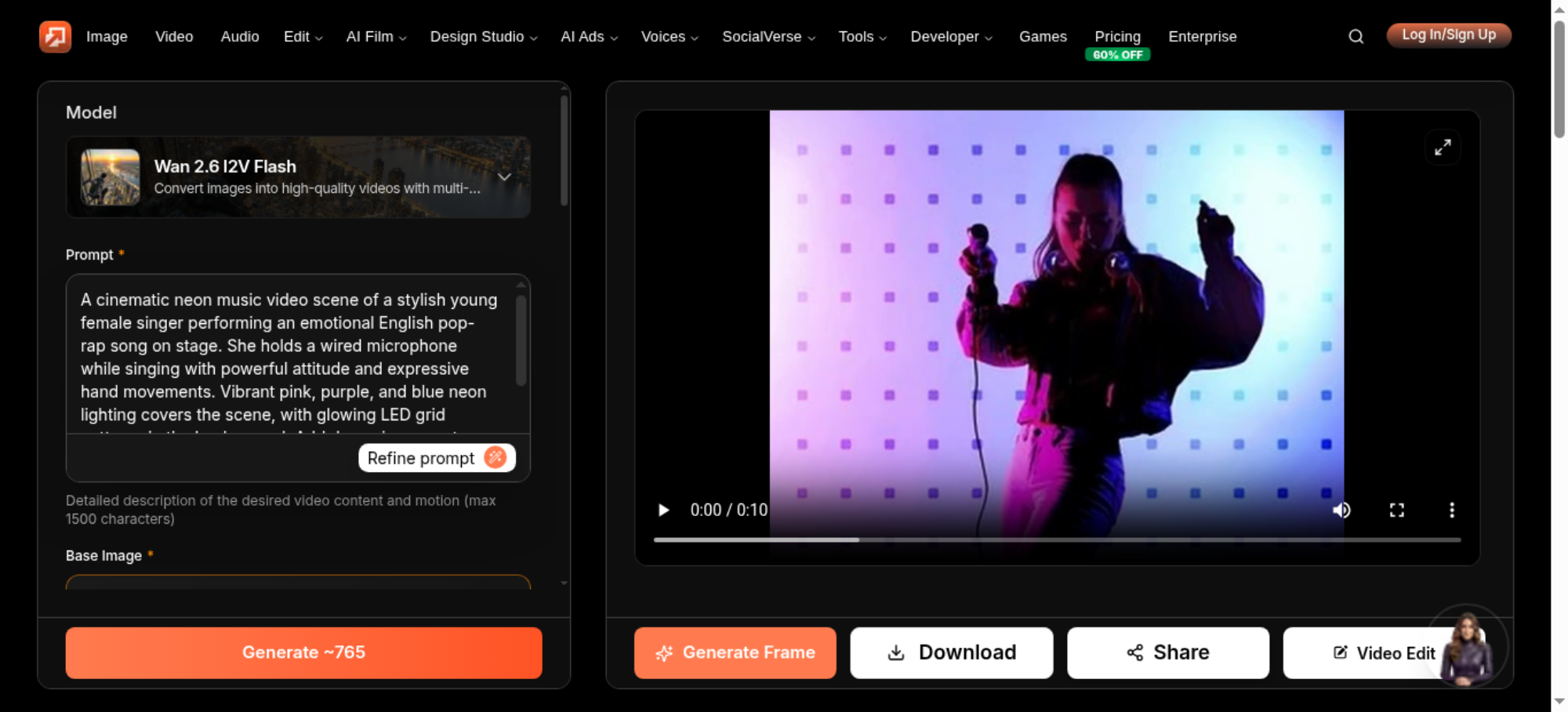
Task: Seek along the video progress bar
Action: click(1057, 539)
